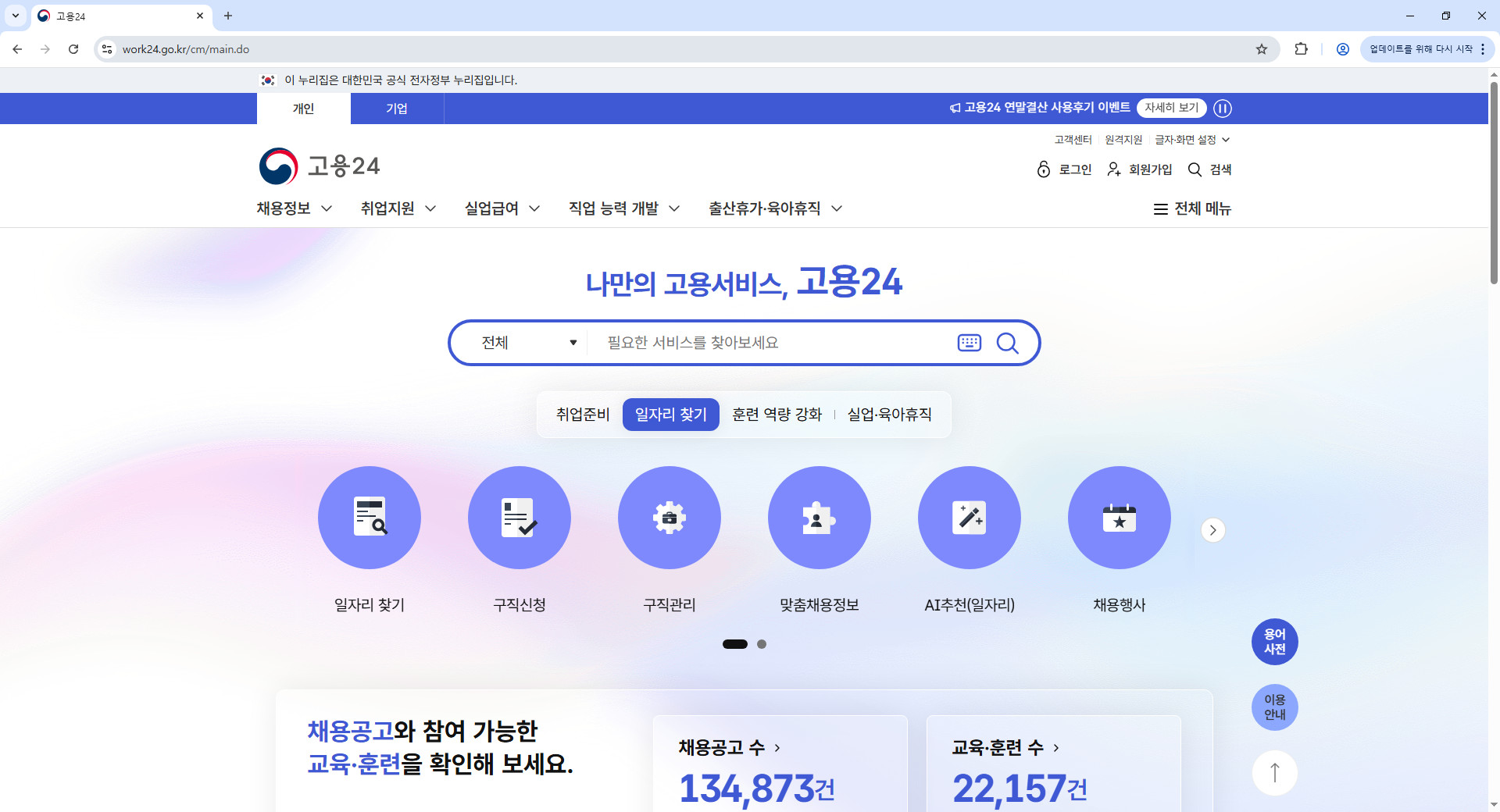Select the 훈련 역량 강화 filter

(776, 415)
